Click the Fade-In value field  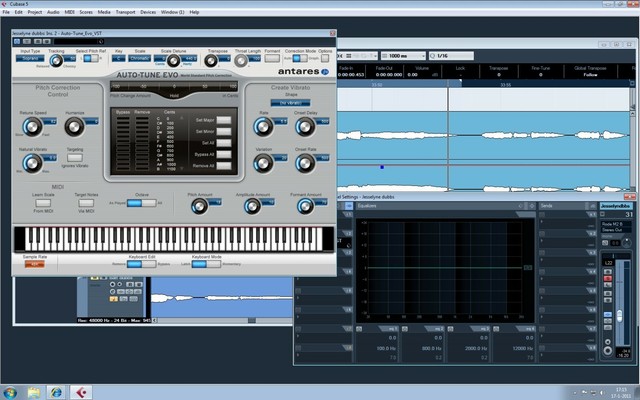351,75
